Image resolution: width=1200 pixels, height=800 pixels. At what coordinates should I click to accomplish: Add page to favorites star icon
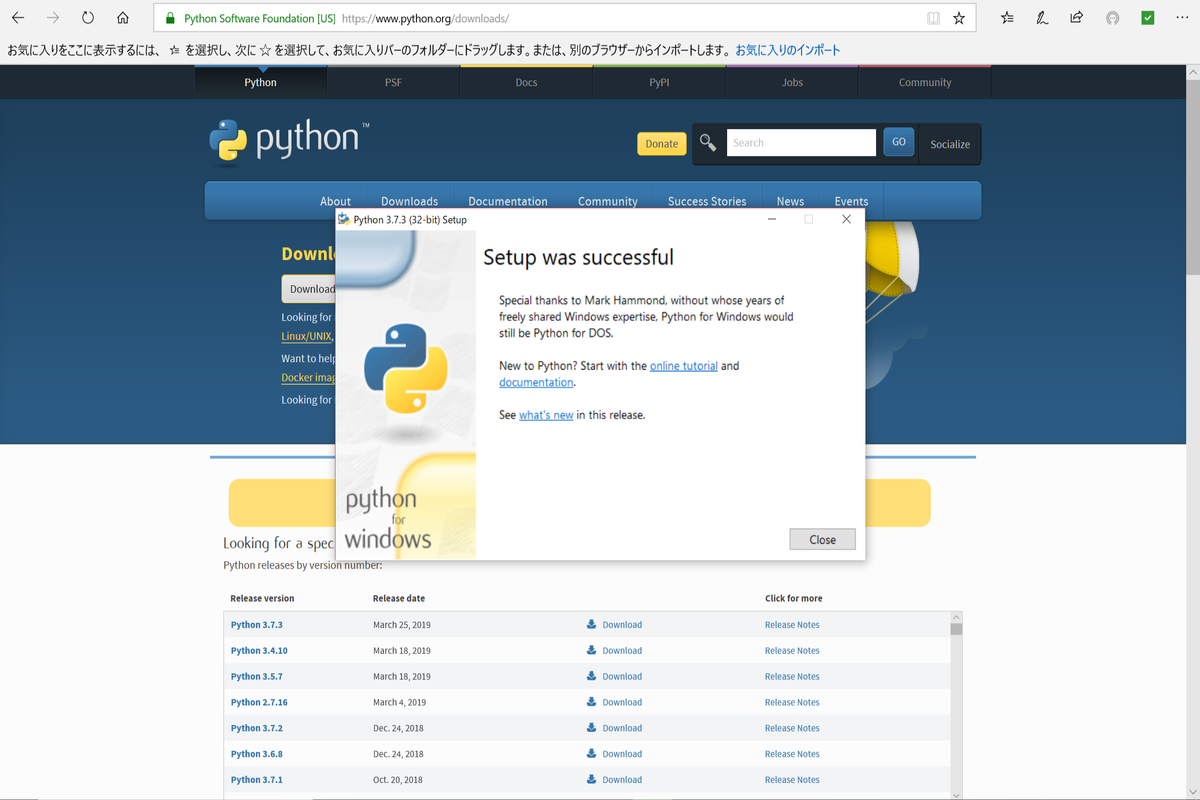(959, 18)
